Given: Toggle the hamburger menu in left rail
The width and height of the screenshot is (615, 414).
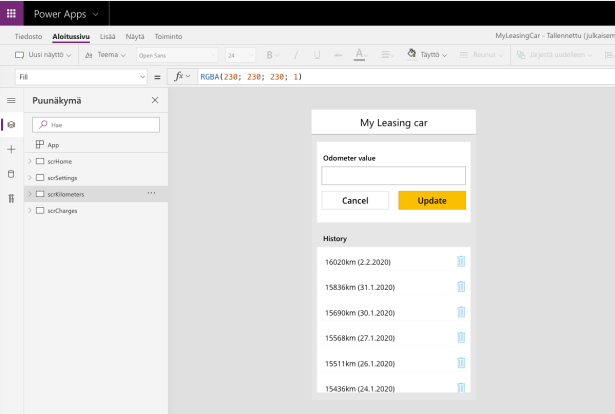Looking at the screenshot, I should (11, 101).
